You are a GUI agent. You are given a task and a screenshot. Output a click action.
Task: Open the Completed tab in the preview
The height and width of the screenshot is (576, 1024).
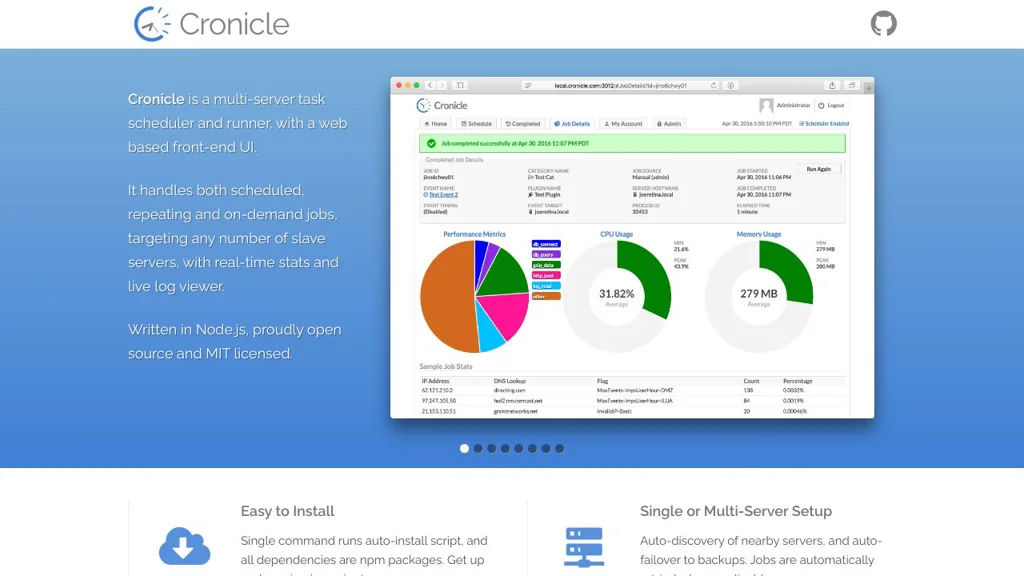pos(523,123)
